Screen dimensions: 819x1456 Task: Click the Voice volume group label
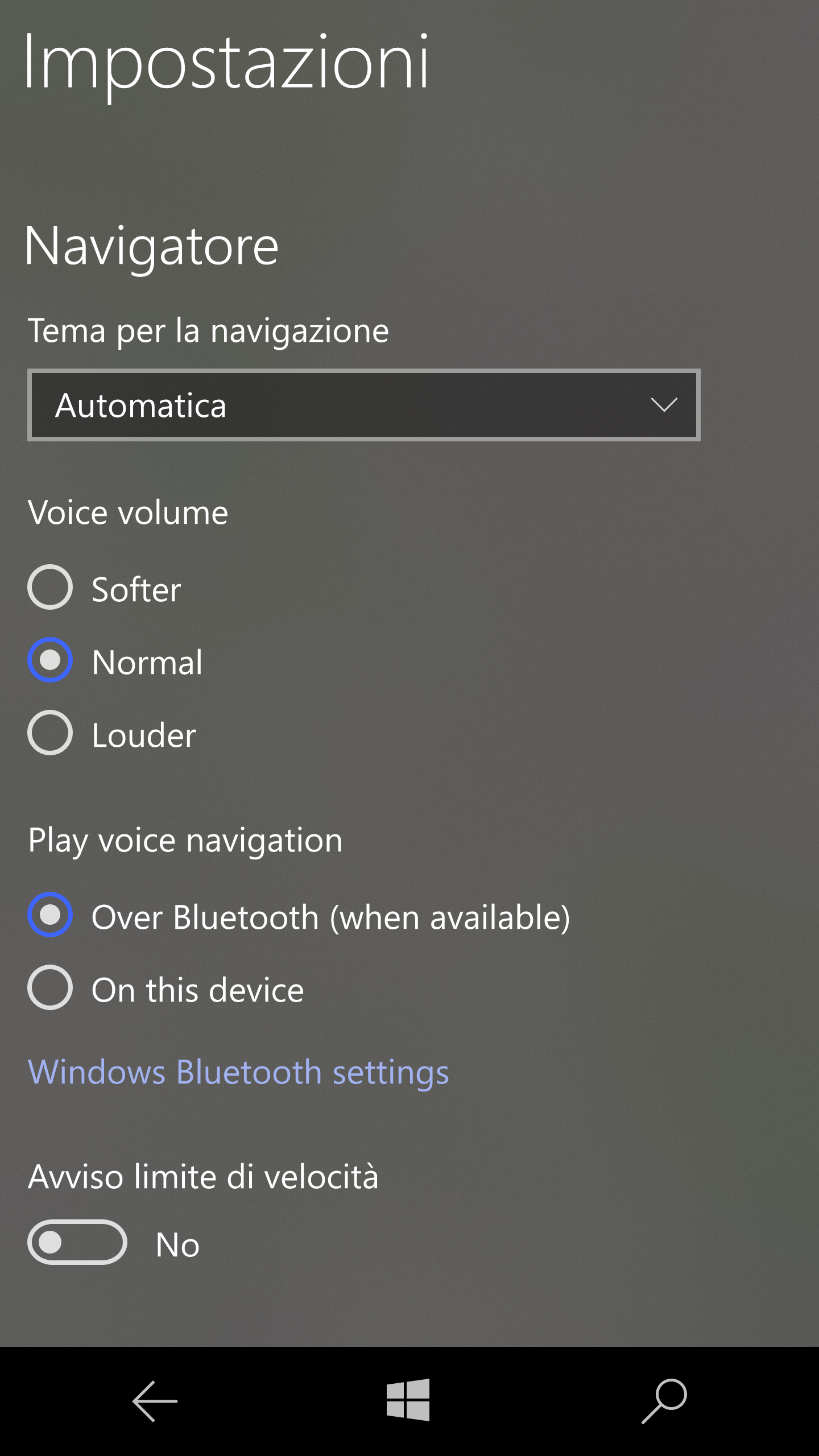129,512
